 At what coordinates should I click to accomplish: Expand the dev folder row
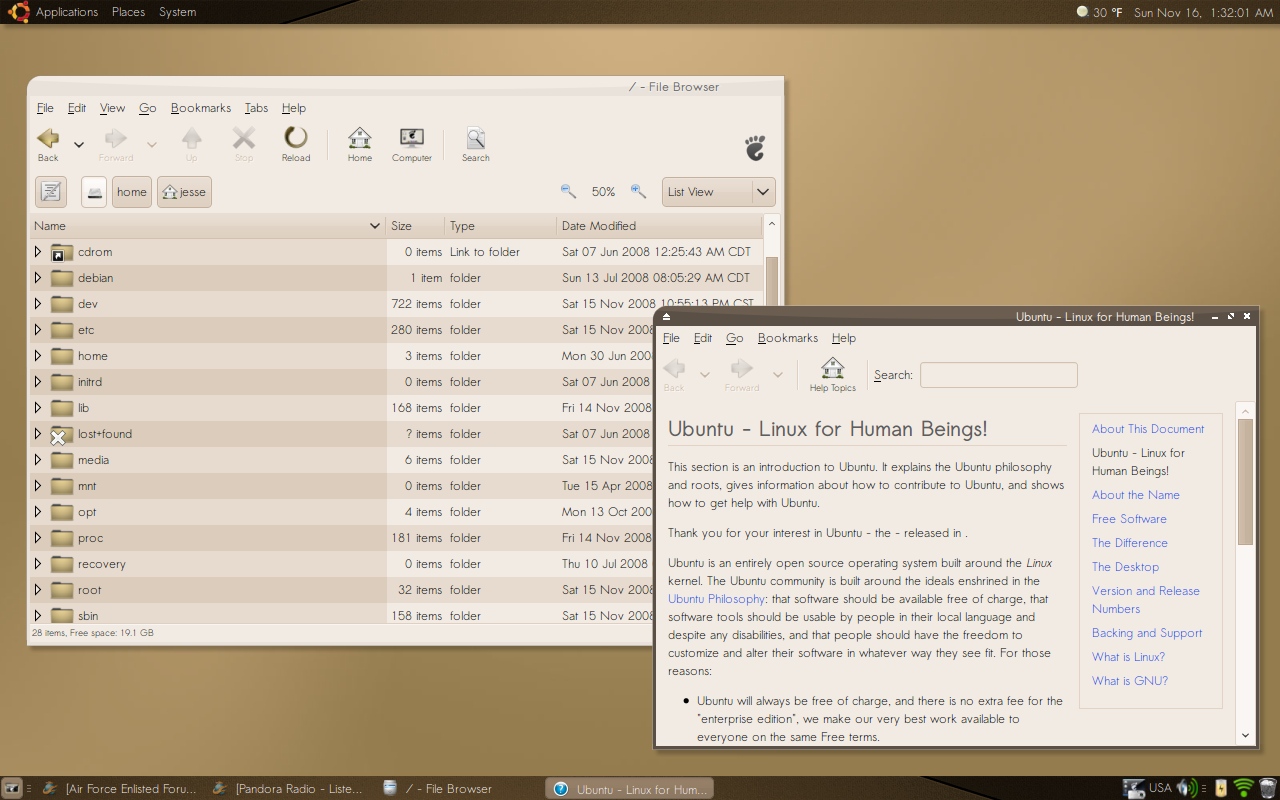[38, 304]
